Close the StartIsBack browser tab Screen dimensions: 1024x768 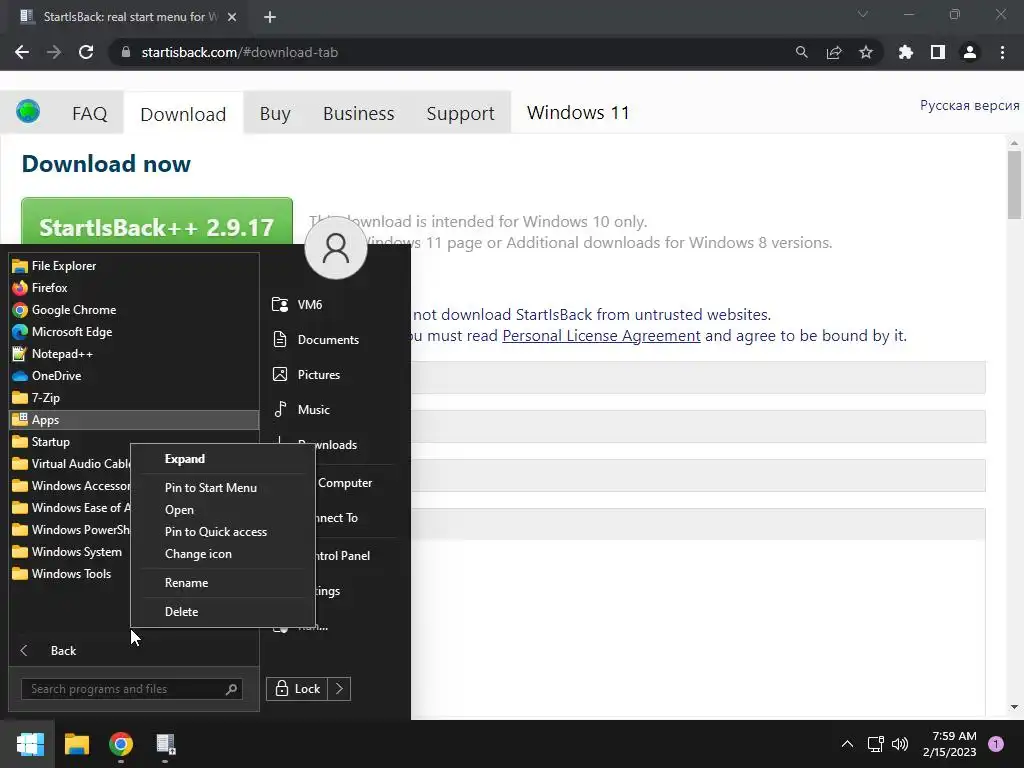[232, 17]
